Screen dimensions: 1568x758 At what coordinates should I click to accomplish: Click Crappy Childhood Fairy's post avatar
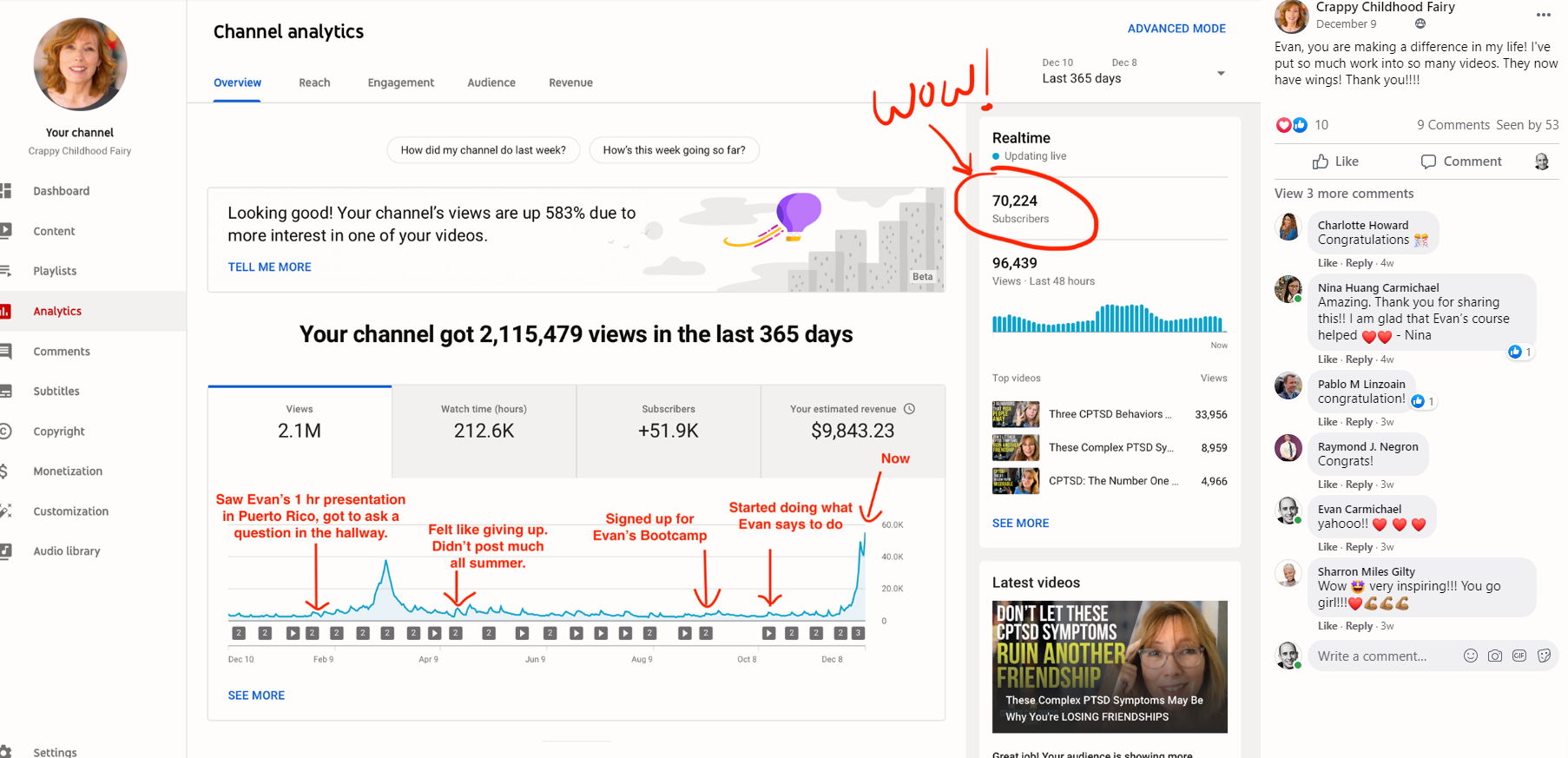click(1291, 16)
